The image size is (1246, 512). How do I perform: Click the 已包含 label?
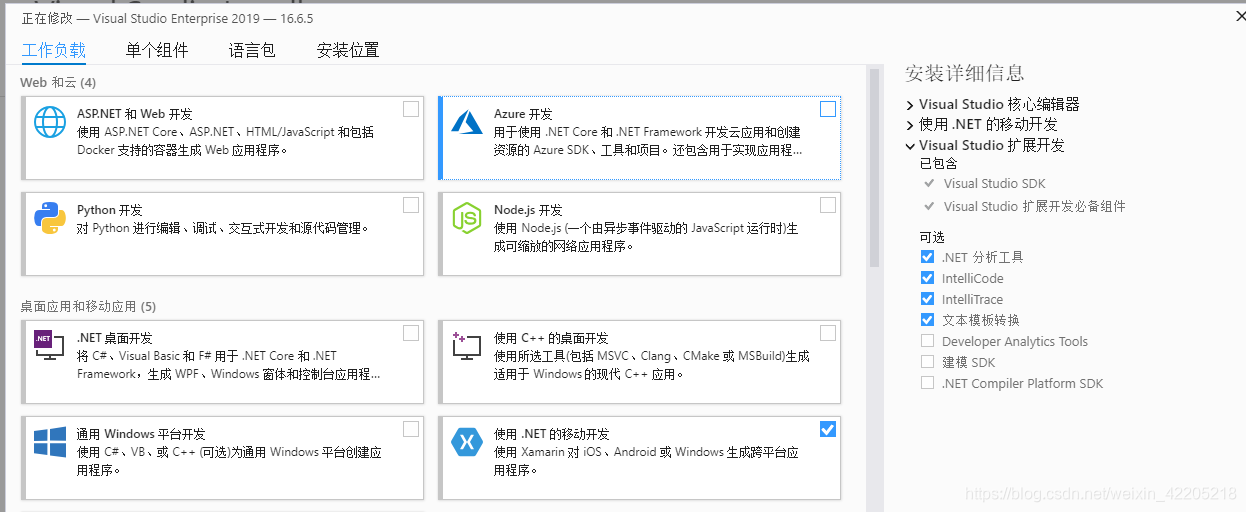tap(938, 164)
